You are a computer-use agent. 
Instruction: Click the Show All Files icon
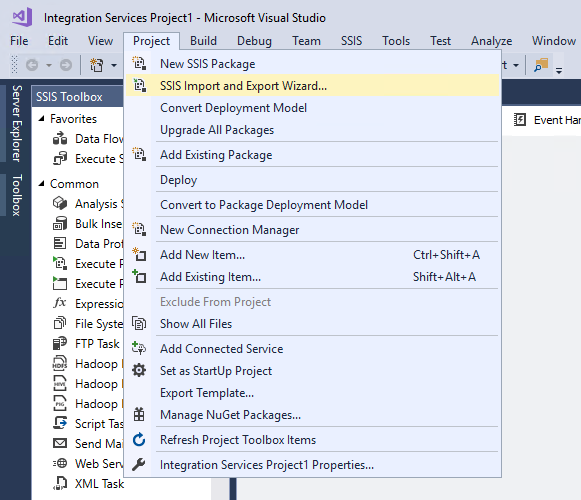click(x=139, y=324)
